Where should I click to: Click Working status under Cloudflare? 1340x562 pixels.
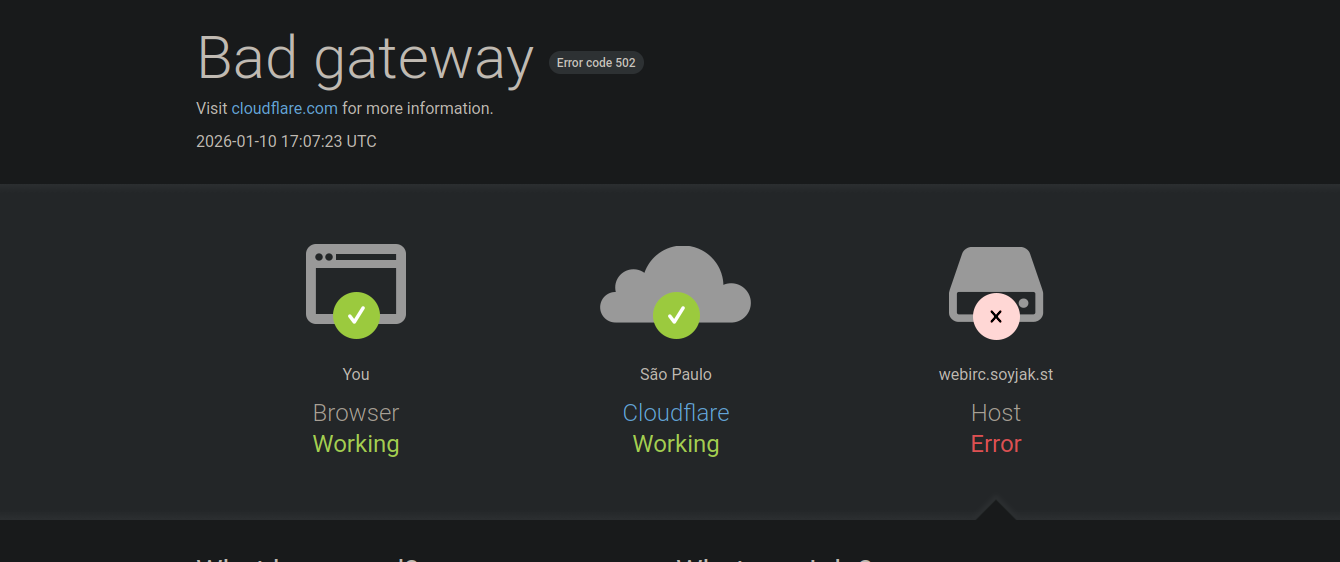tap(676, 444)
